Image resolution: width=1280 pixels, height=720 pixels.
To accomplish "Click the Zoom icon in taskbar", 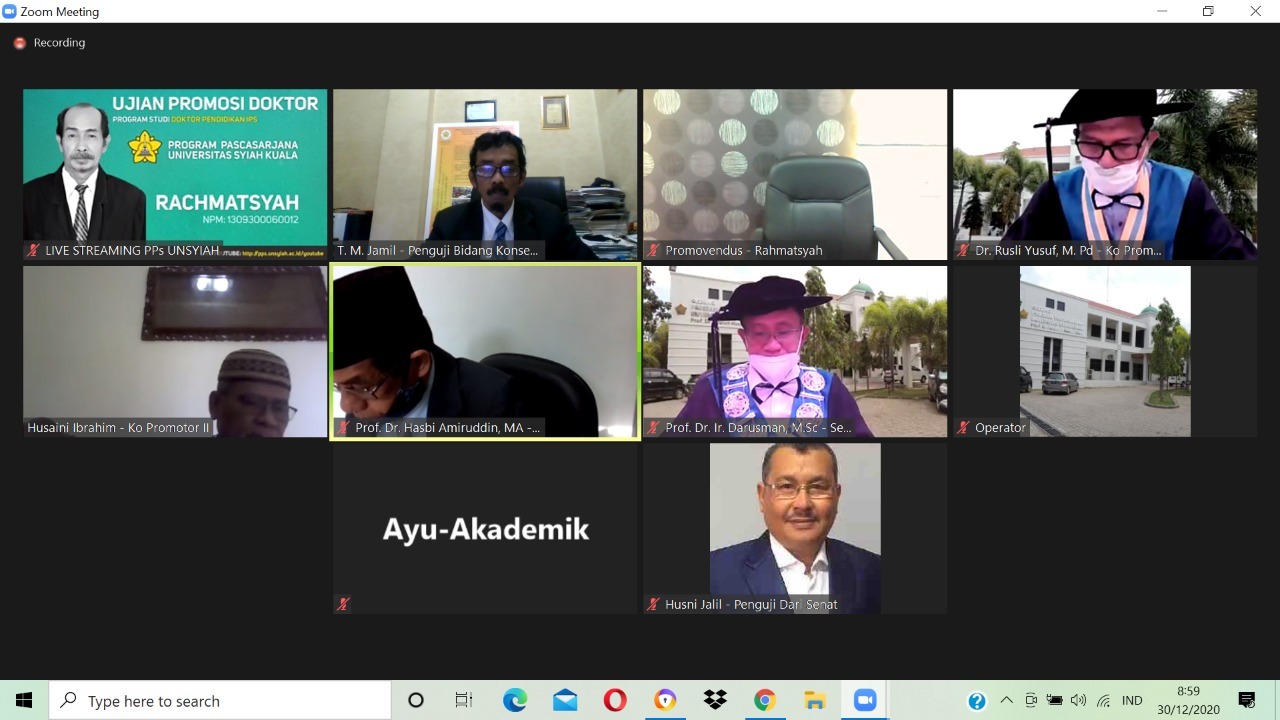I will pos(865,701).
